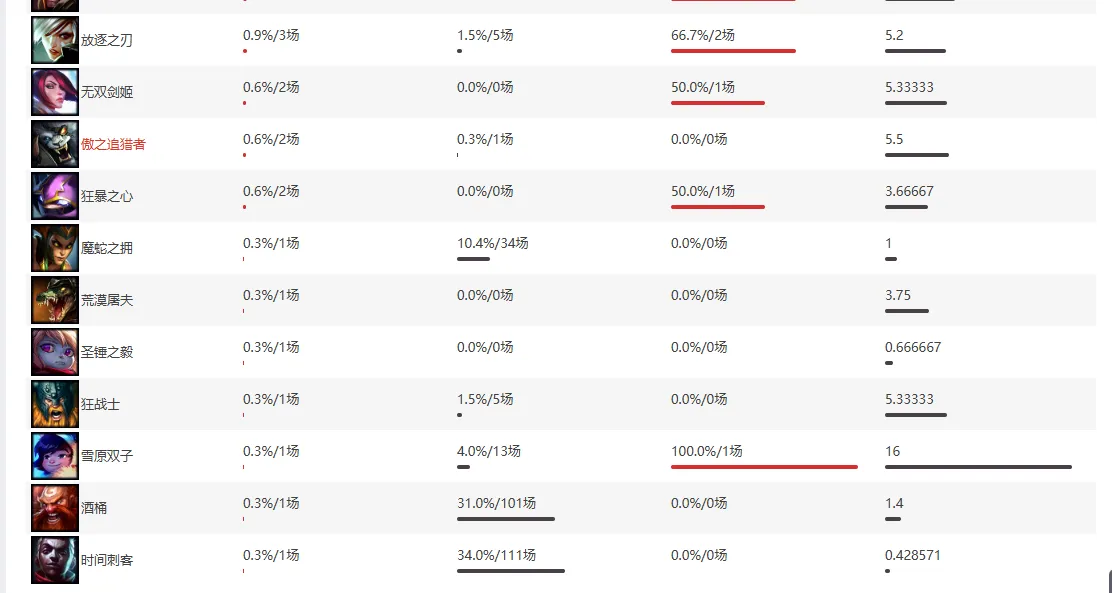Screen dimensions: 1112x593
Task: Click the 雪原双子 KDA value 16
Action: (892, 451)
